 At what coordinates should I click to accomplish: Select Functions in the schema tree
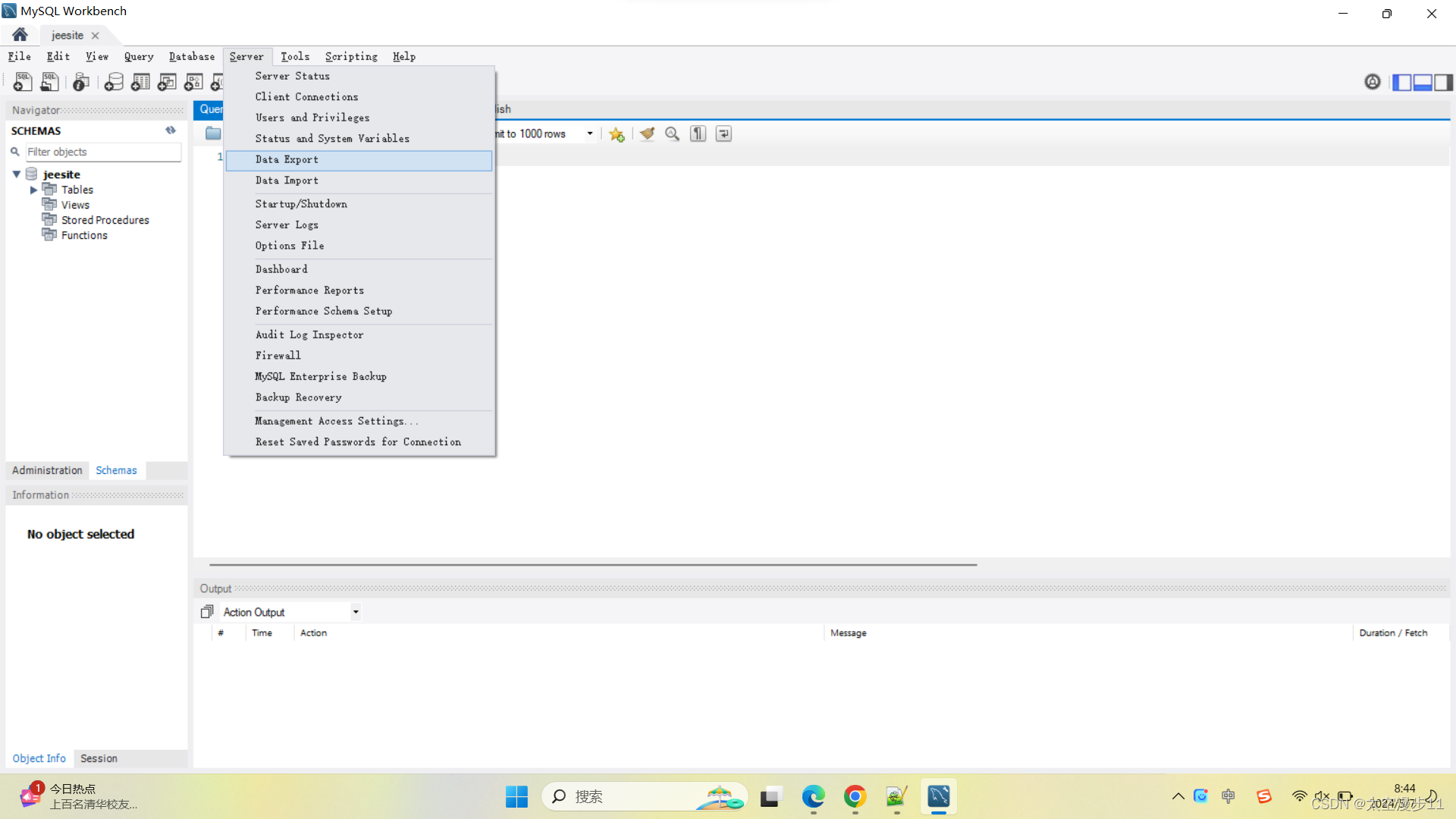click(x=84, y=235)
